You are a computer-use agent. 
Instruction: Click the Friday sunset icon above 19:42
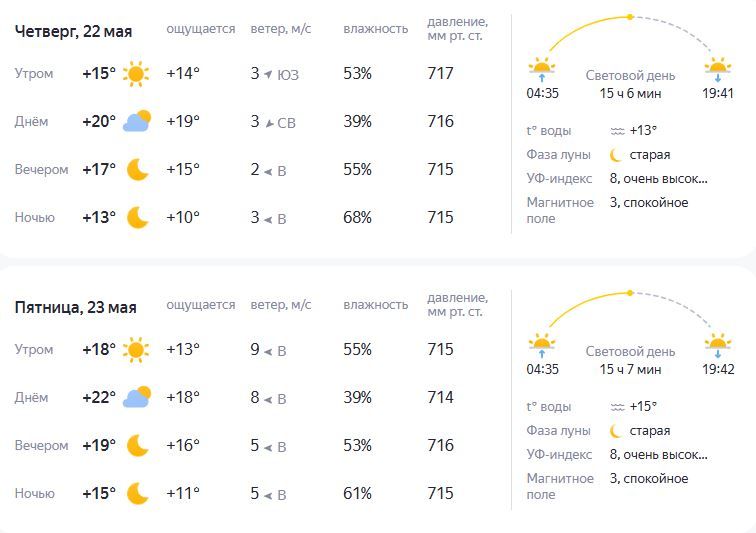(718, 345)
